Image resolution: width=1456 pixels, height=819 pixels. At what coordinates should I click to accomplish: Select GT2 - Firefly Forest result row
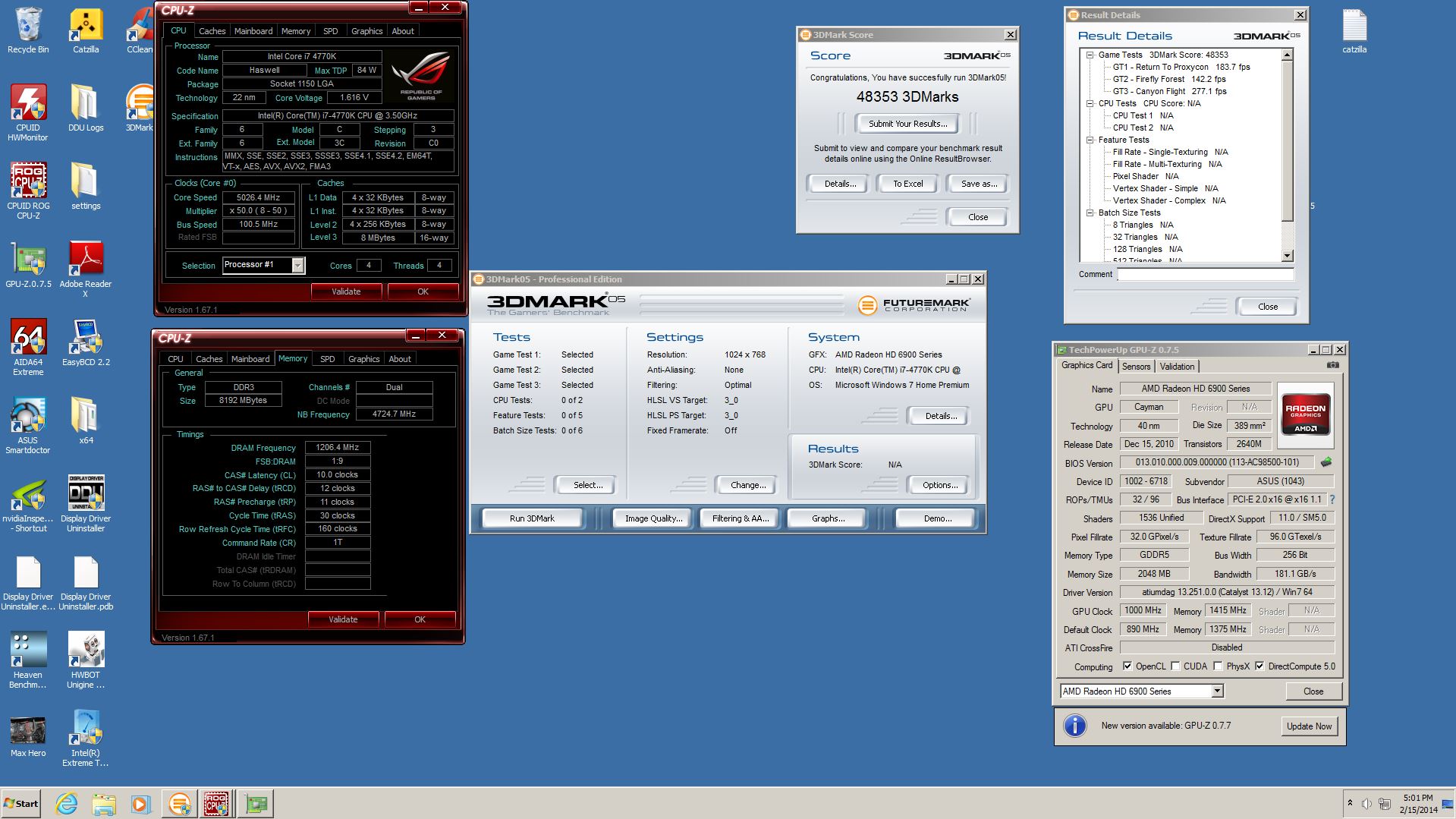pyautogui.click(x=1168, y=79)
